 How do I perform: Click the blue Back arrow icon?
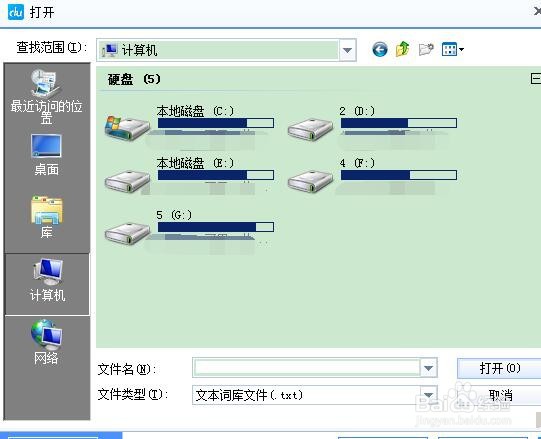tap(380, 50)
